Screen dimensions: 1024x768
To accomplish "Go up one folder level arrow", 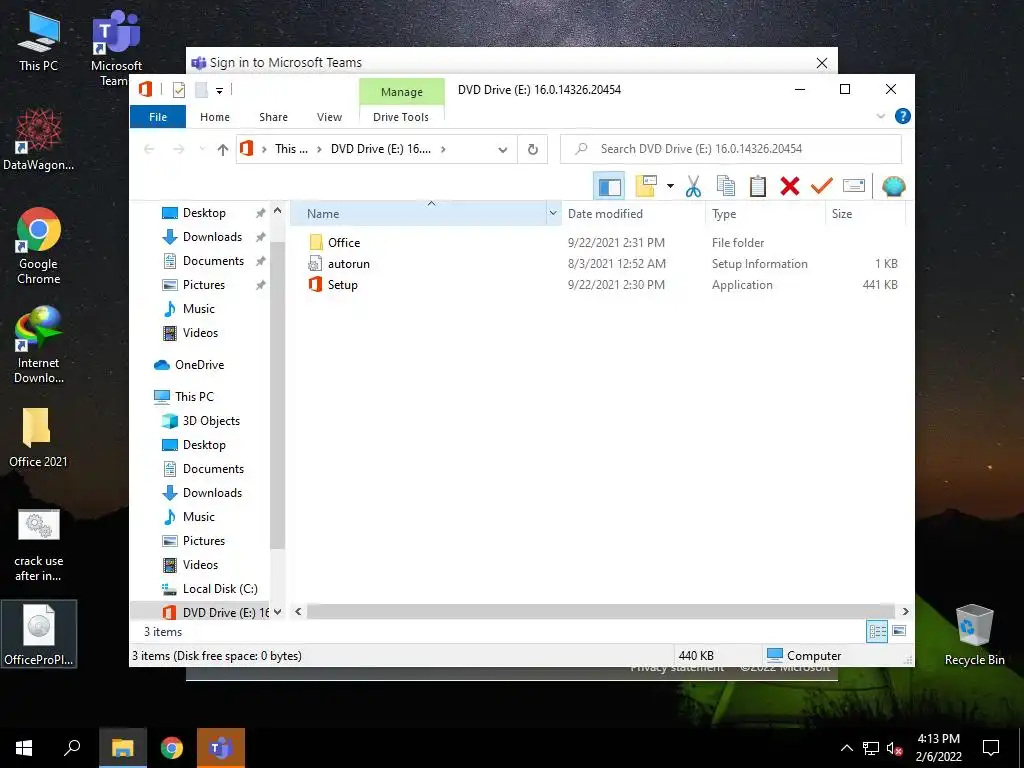I will click(x=223, y=150).
